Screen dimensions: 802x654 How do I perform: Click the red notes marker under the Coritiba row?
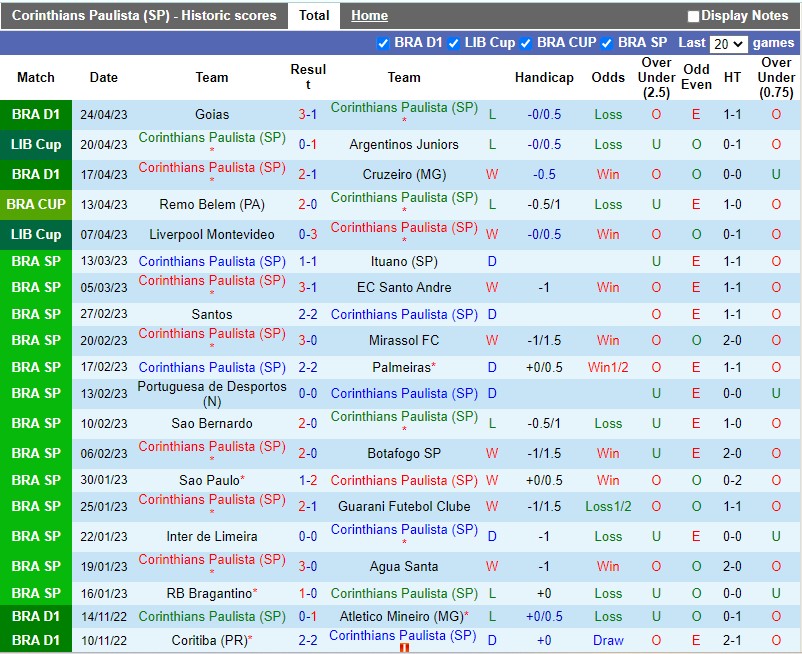click(x=404, y=648)
